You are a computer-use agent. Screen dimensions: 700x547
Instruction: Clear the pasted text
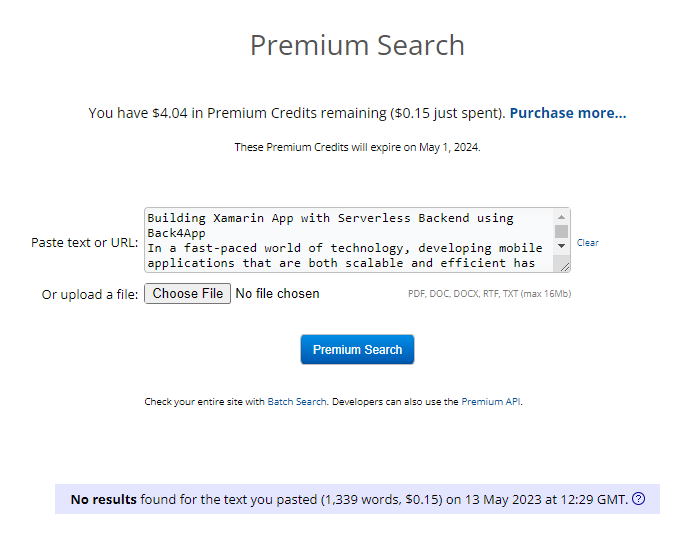588,243
